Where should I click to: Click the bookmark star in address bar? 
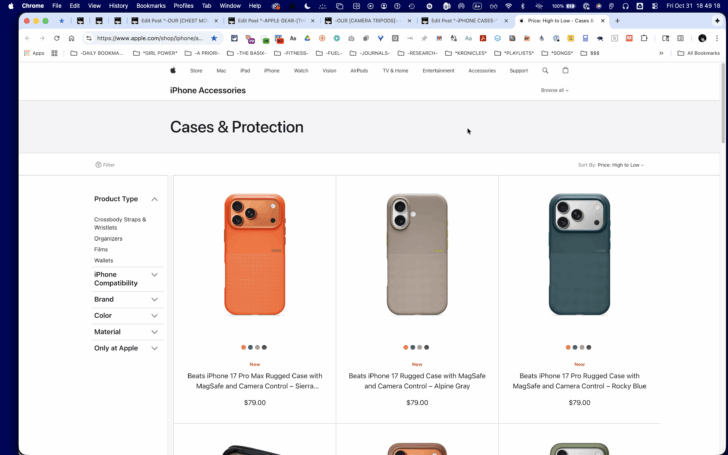coord(214,39)
